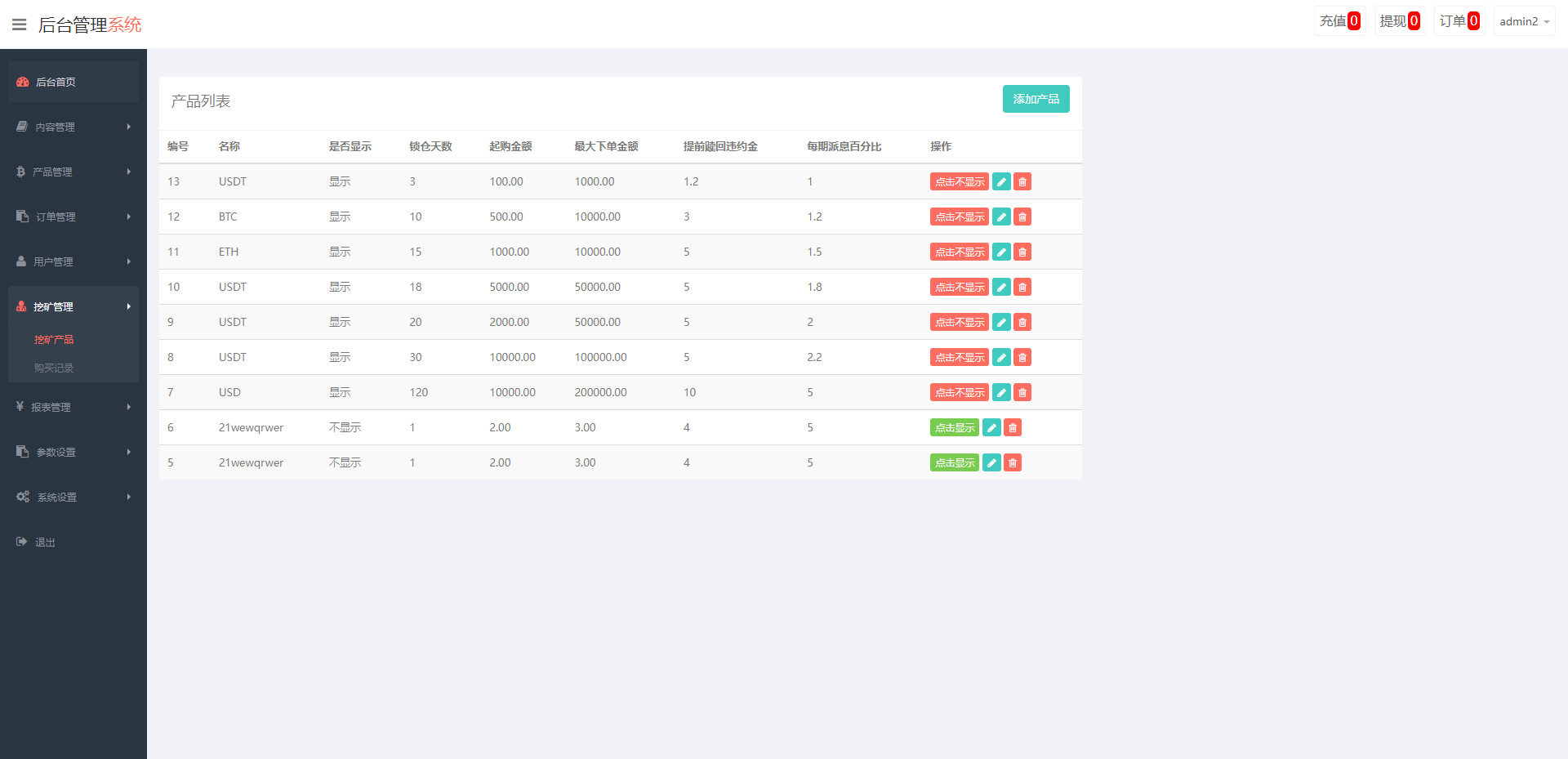Click edit pencil icon for product 13
This screenshot has height=759, width=1568.
(x=1001, y=181)
